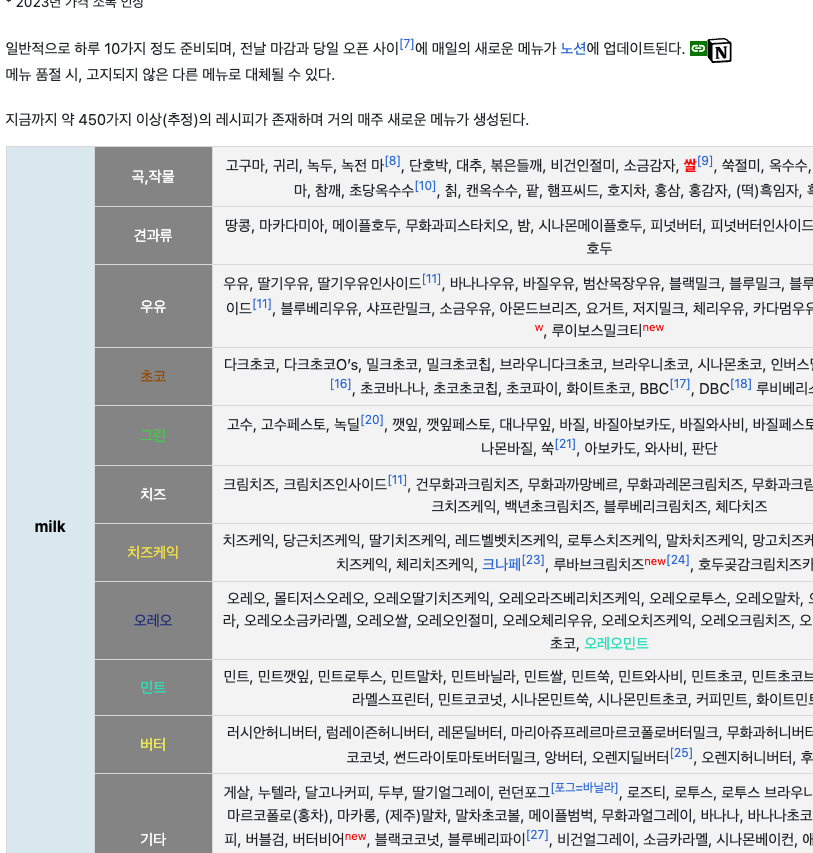The width and height of the screenshot is (813, 853).
Task: Open footnote [11] after 딸기우유인사이드
Action: [x=430, y=280]
